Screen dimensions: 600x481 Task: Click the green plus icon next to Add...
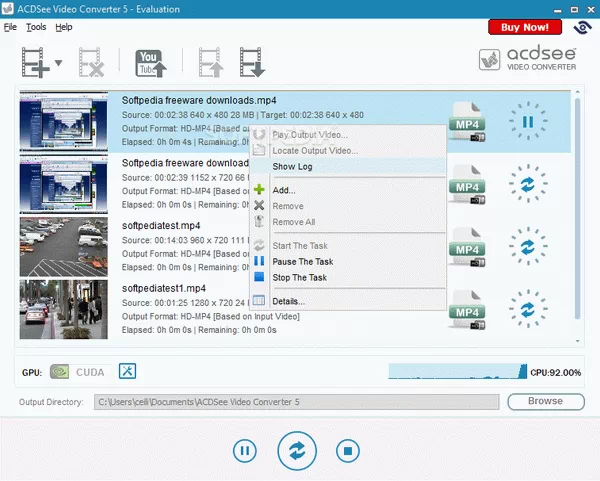(259, 189)
